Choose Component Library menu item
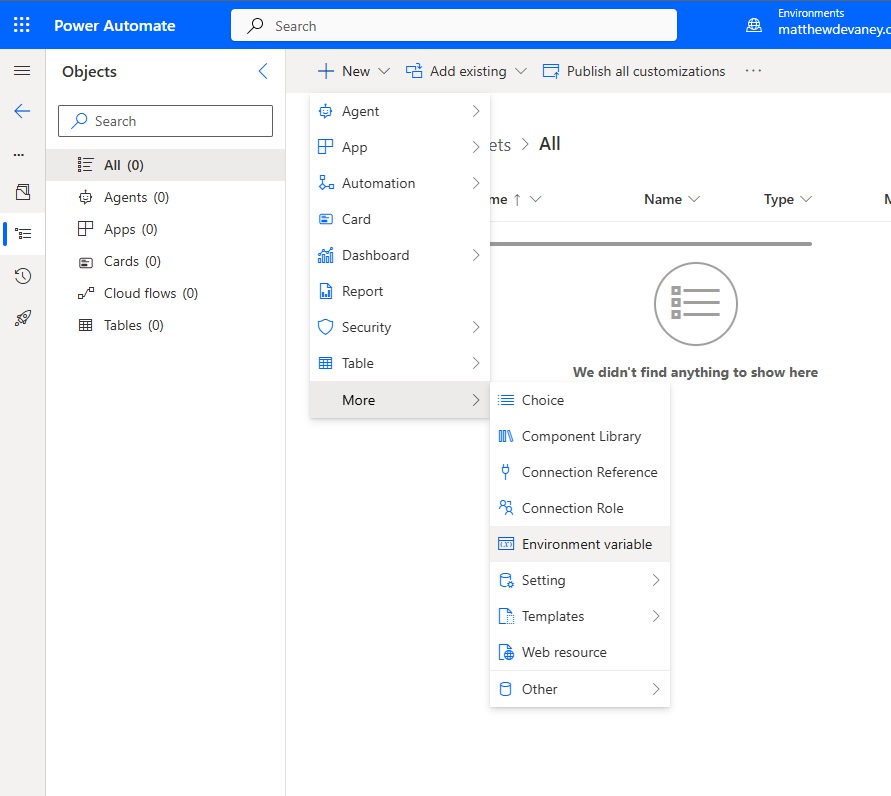The height and width of the screenshot is (796, 891). [580, 436]
